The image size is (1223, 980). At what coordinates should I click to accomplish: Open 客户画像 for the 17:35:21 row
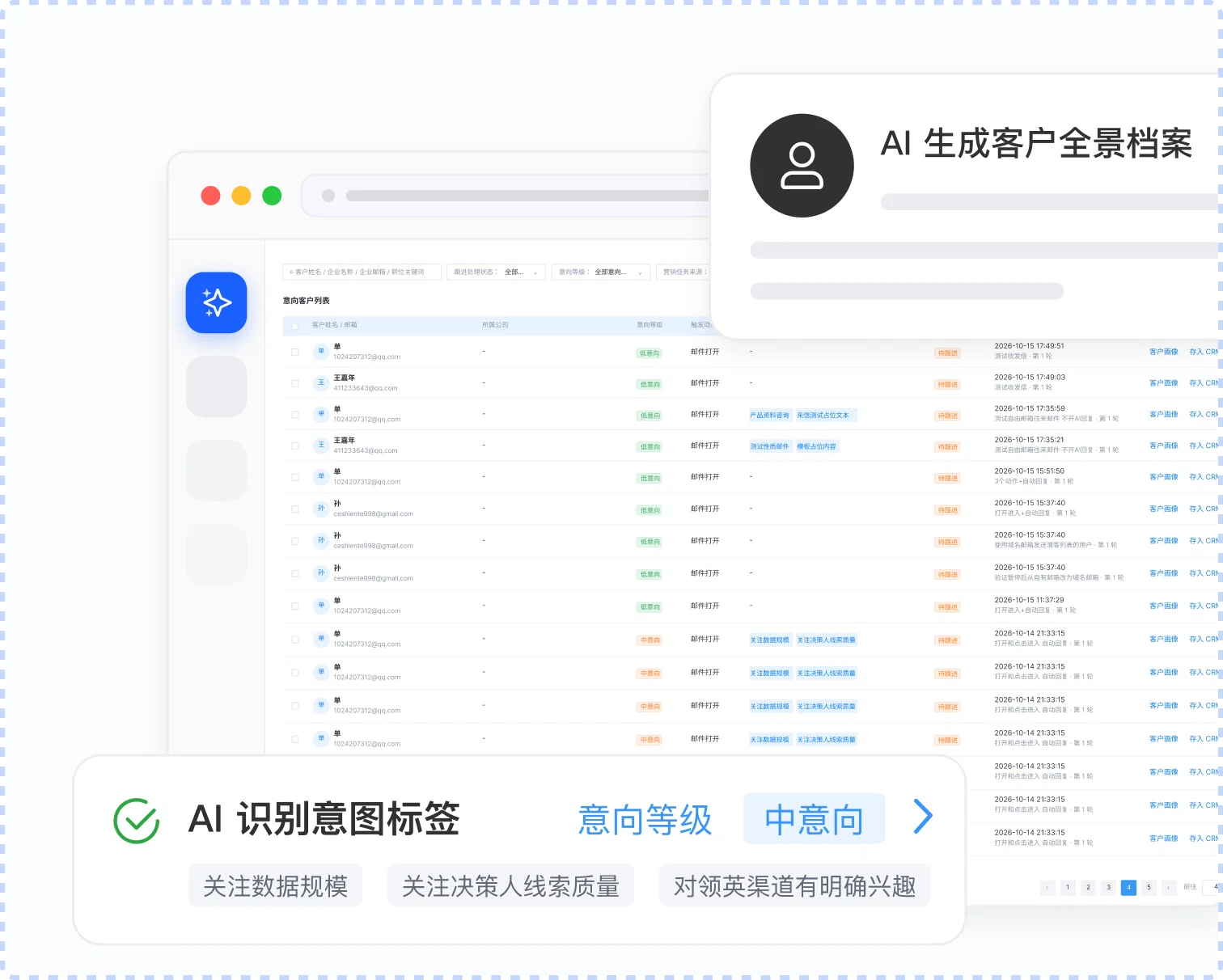click(x=1163, y=446)
